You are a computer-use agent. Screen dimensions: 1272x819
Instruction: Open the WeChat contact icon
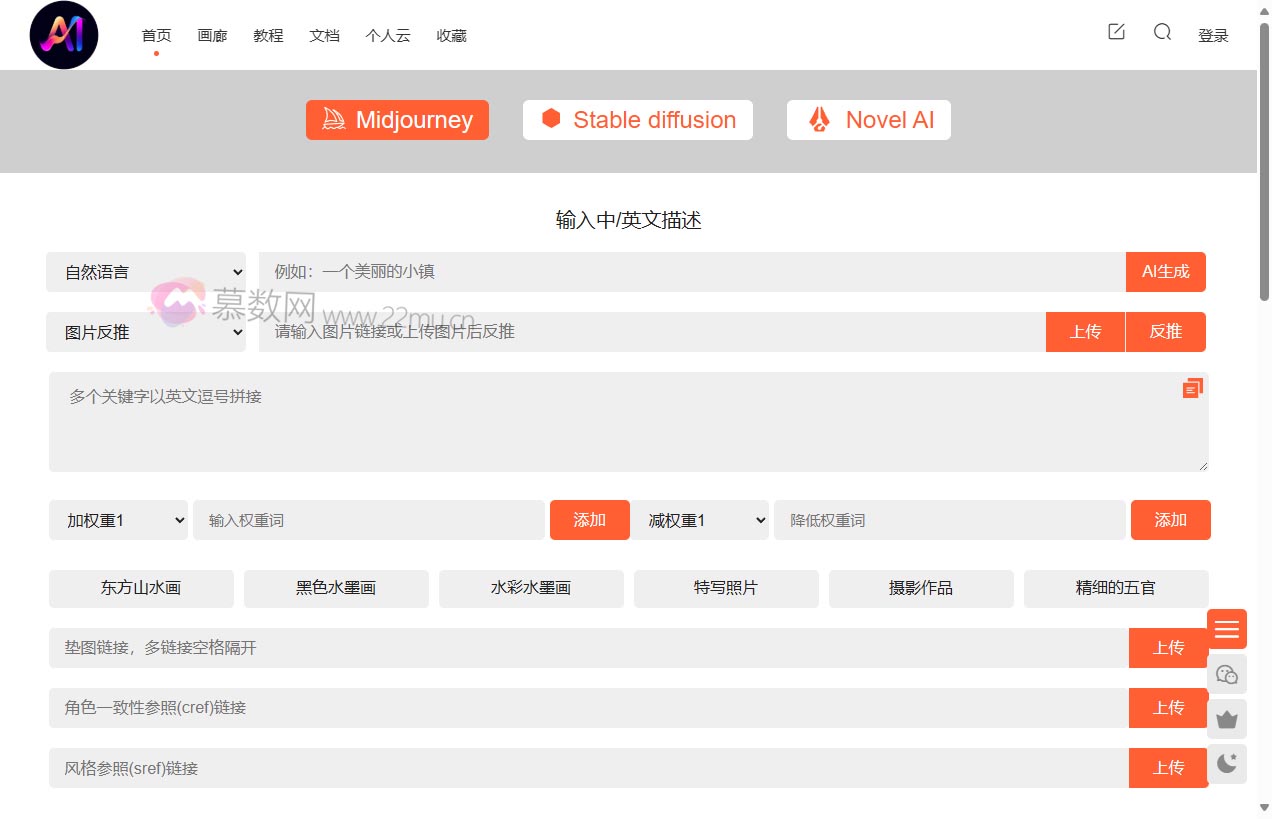[1226, 674]
